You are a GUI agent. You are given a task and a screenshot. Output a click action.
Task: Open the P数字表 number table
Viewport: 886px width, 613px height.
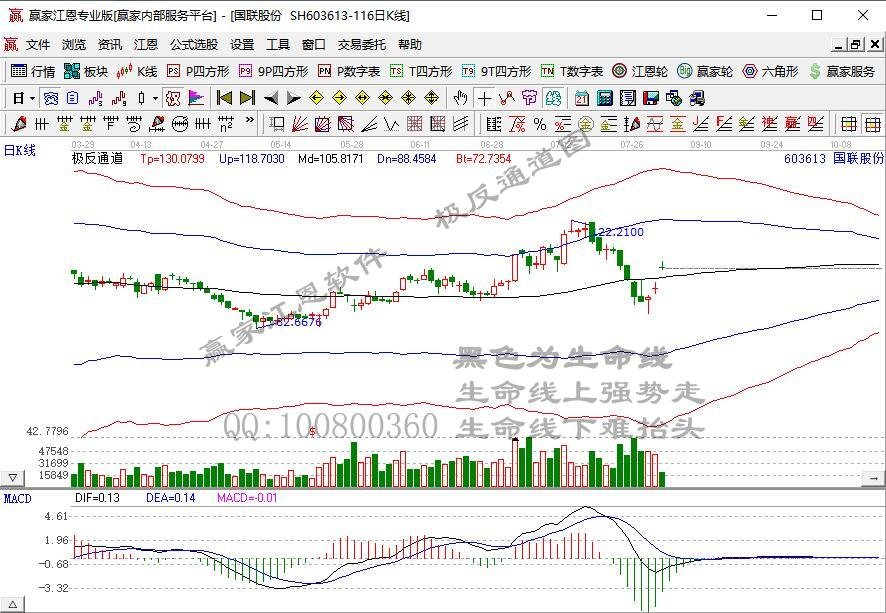[349, 71]
